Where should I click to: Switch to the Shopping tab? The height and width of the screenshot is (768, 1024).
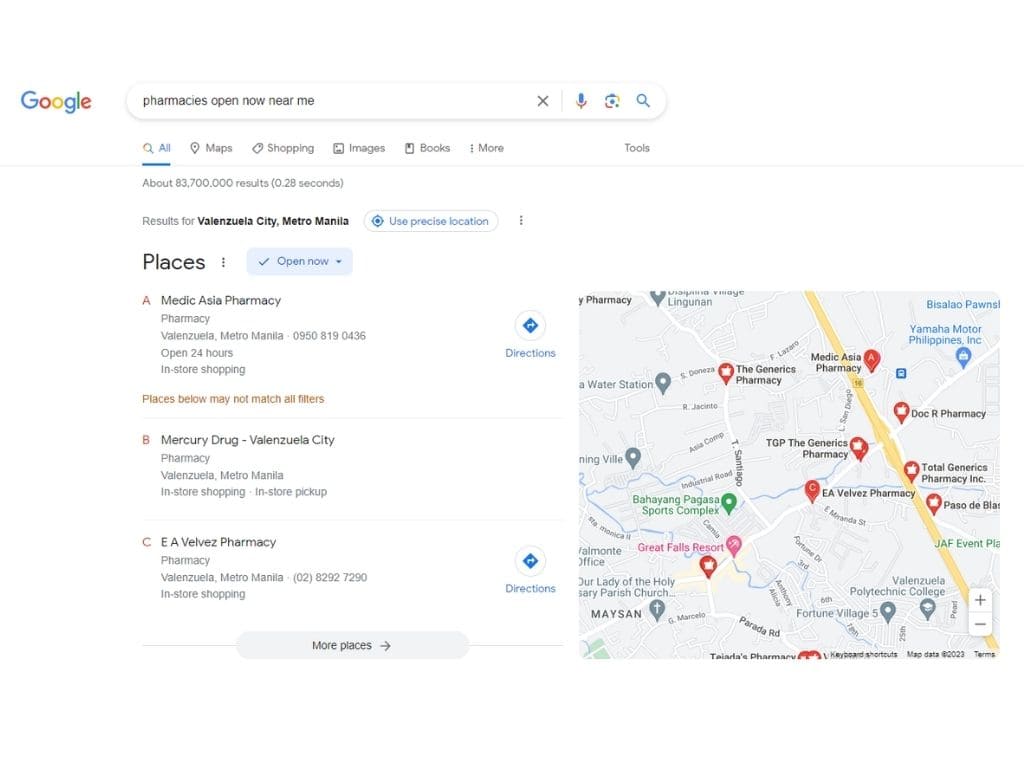pos(283,148)
